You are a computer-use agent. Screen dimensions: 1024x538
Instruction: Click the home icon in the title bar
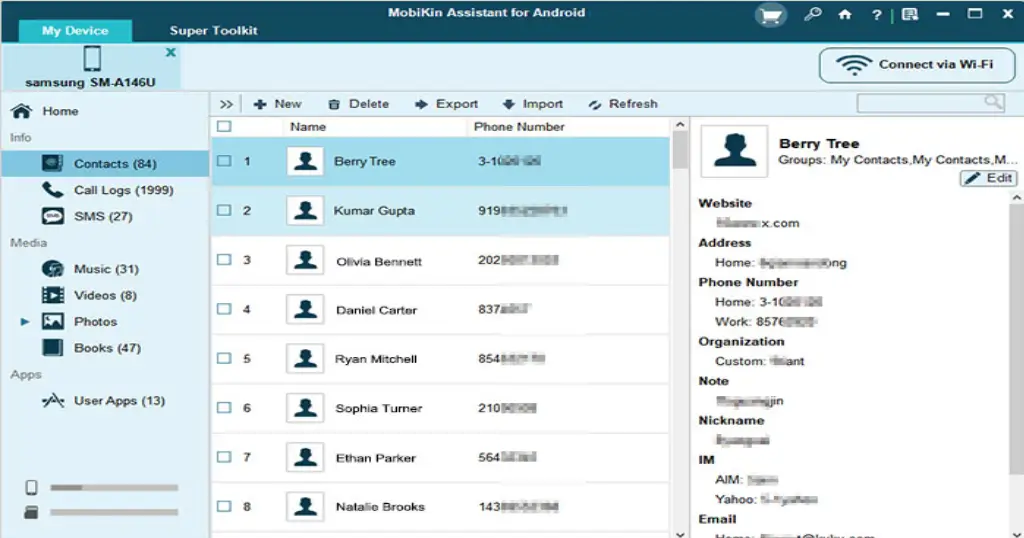(x=845, y=14)
